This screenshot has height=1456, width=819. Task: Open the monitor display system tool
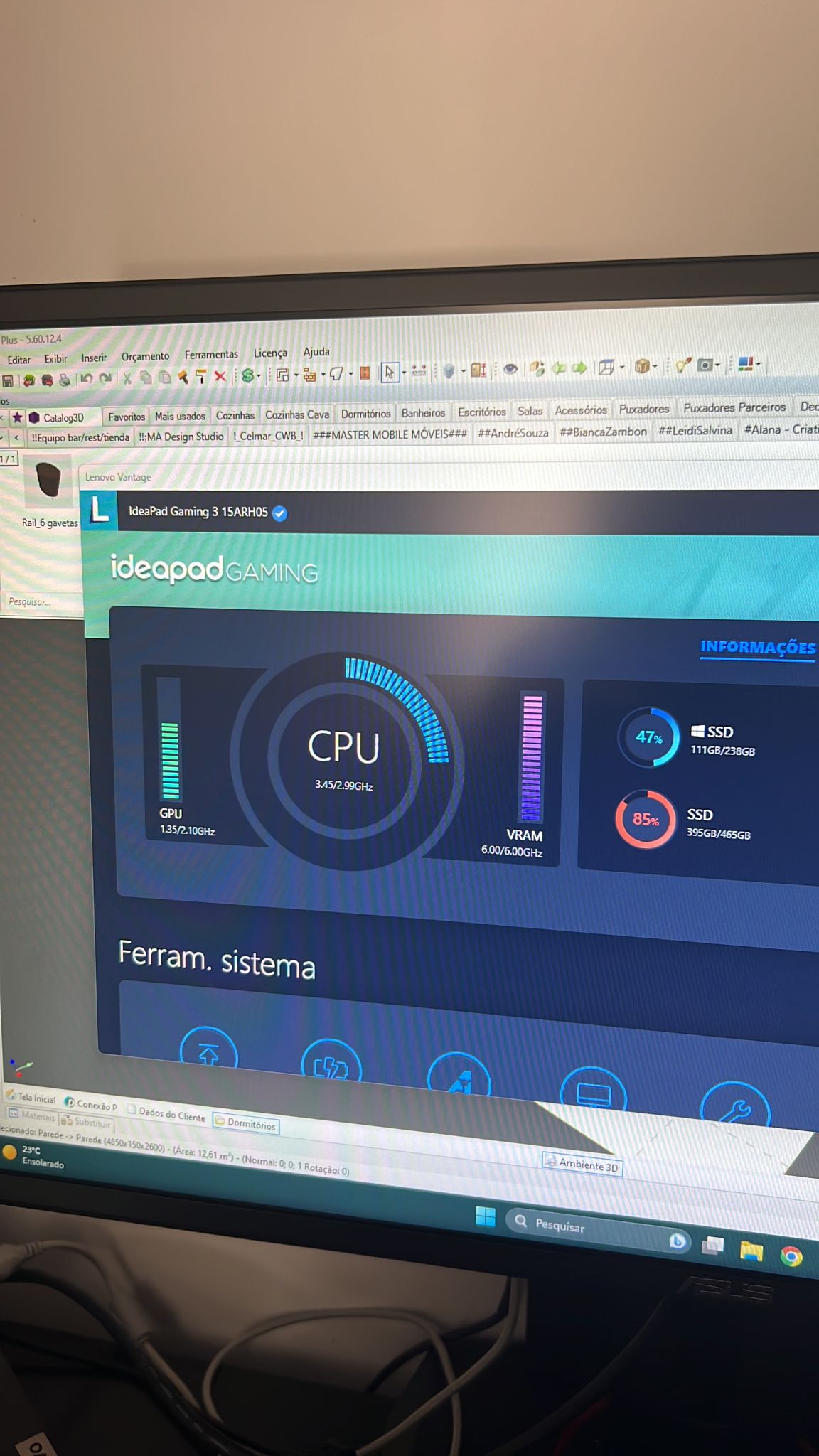click(594, 1092)
